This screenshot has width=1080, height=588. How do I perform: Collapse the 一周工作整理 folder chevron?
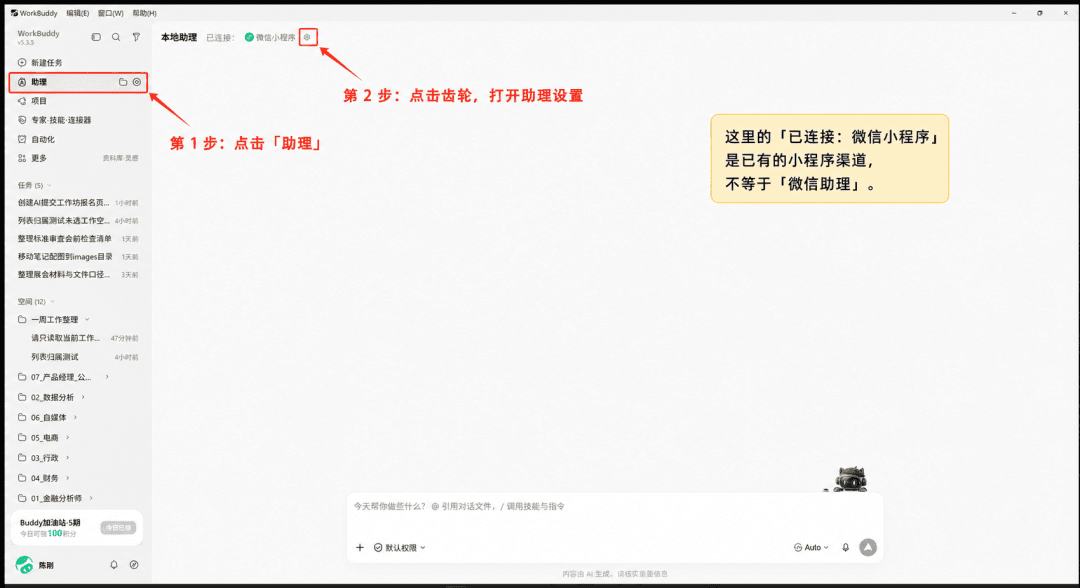[x=87, y=319]
